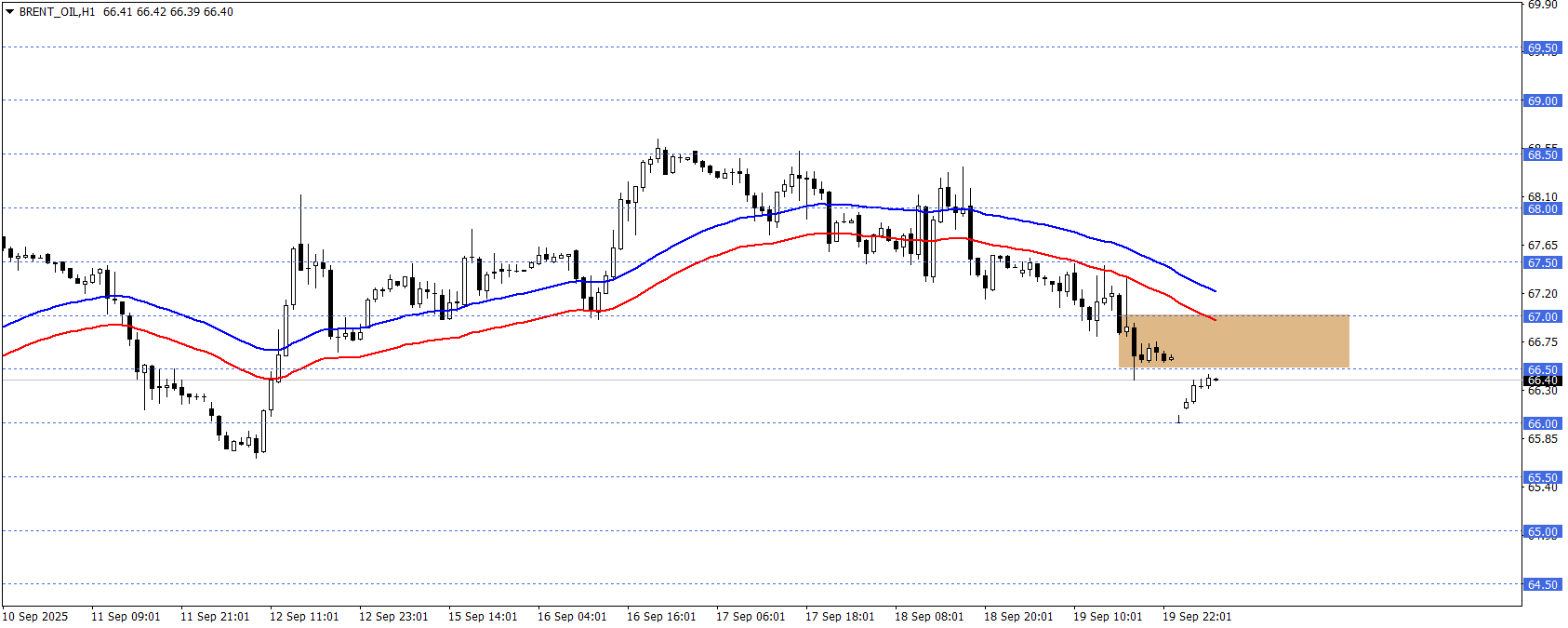
Task: Click the 67.20 value on price axis
Action: coord(1542,293)
